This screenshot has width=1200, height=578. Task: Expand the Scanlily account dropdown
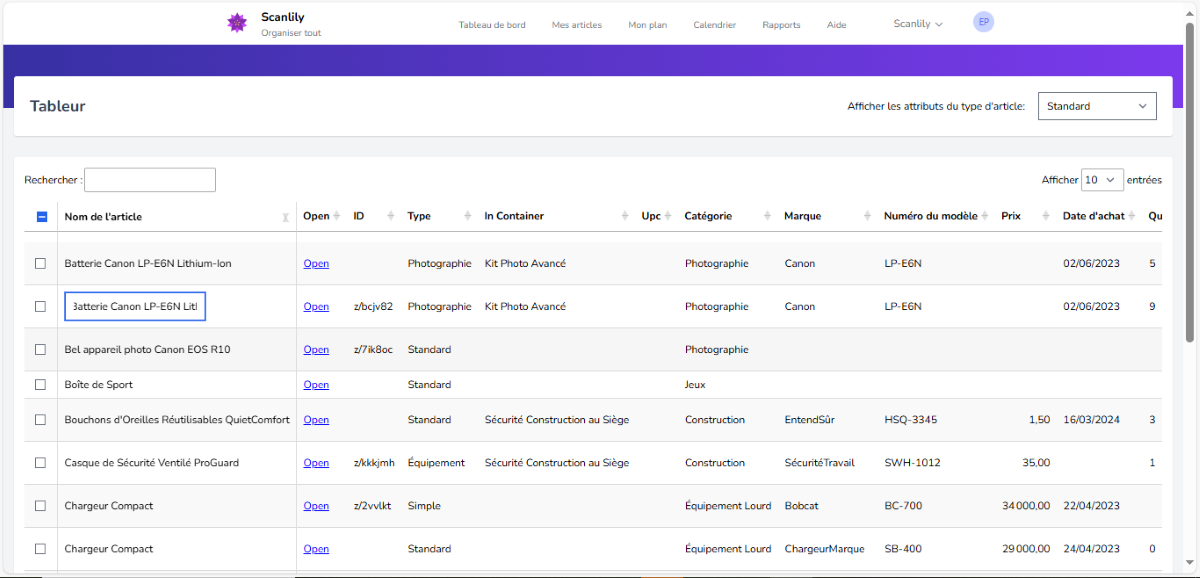(918, 24)
